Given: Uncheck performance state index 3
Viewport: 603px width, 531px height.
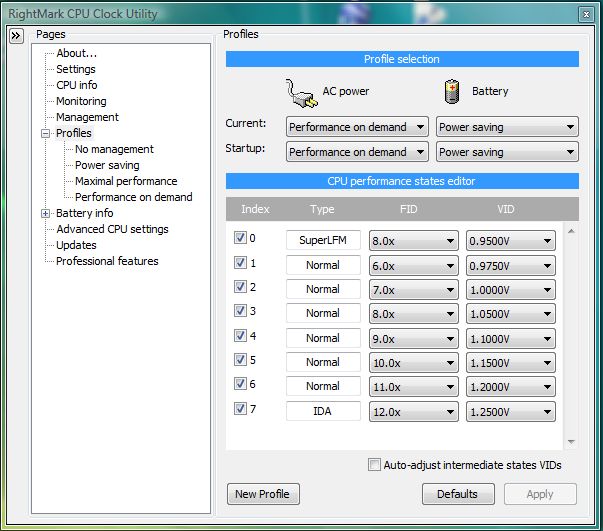Looking at the screenshot, I should click(x=240, y=310).
